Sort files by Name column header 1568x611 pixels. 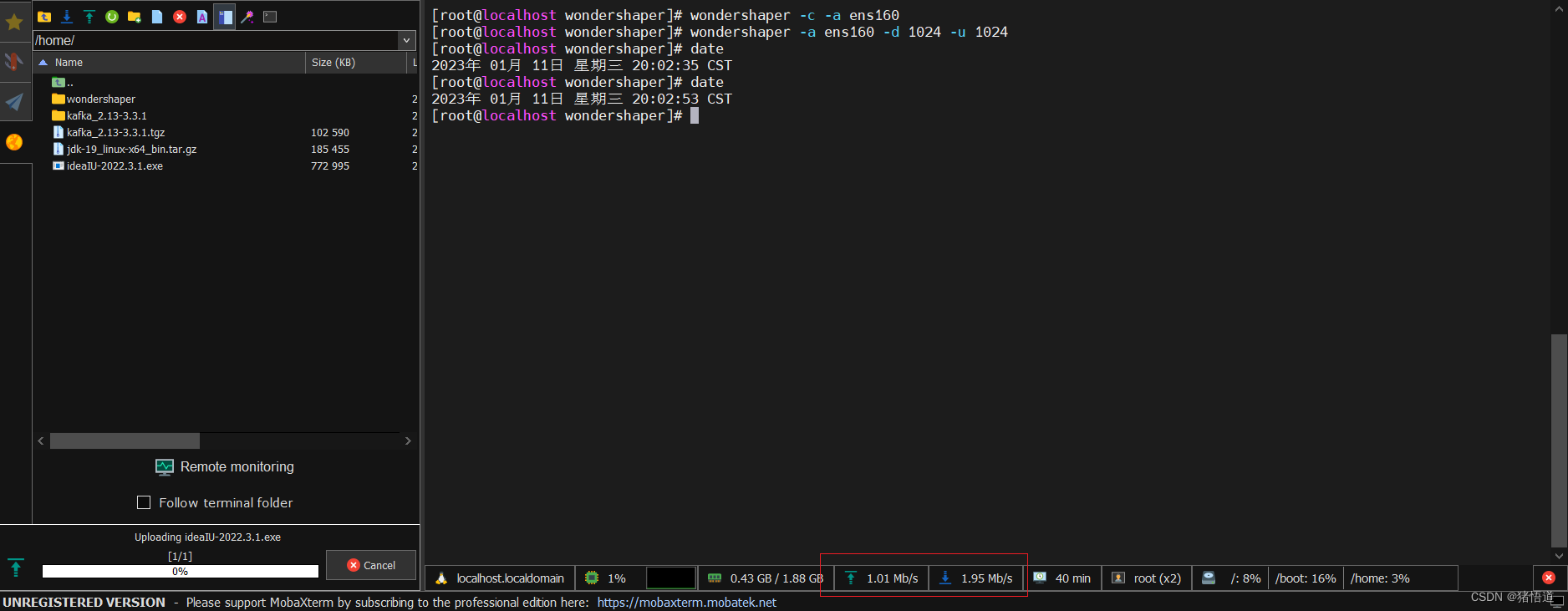click(170, 63)
